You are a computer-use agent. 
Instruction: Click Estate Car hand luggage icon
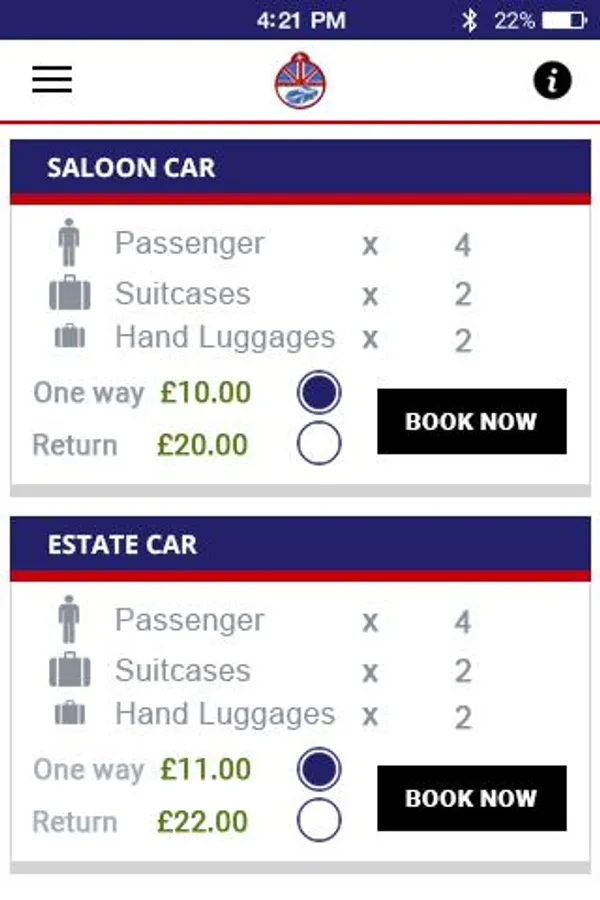pyautogui.click(x=70, y=714)
